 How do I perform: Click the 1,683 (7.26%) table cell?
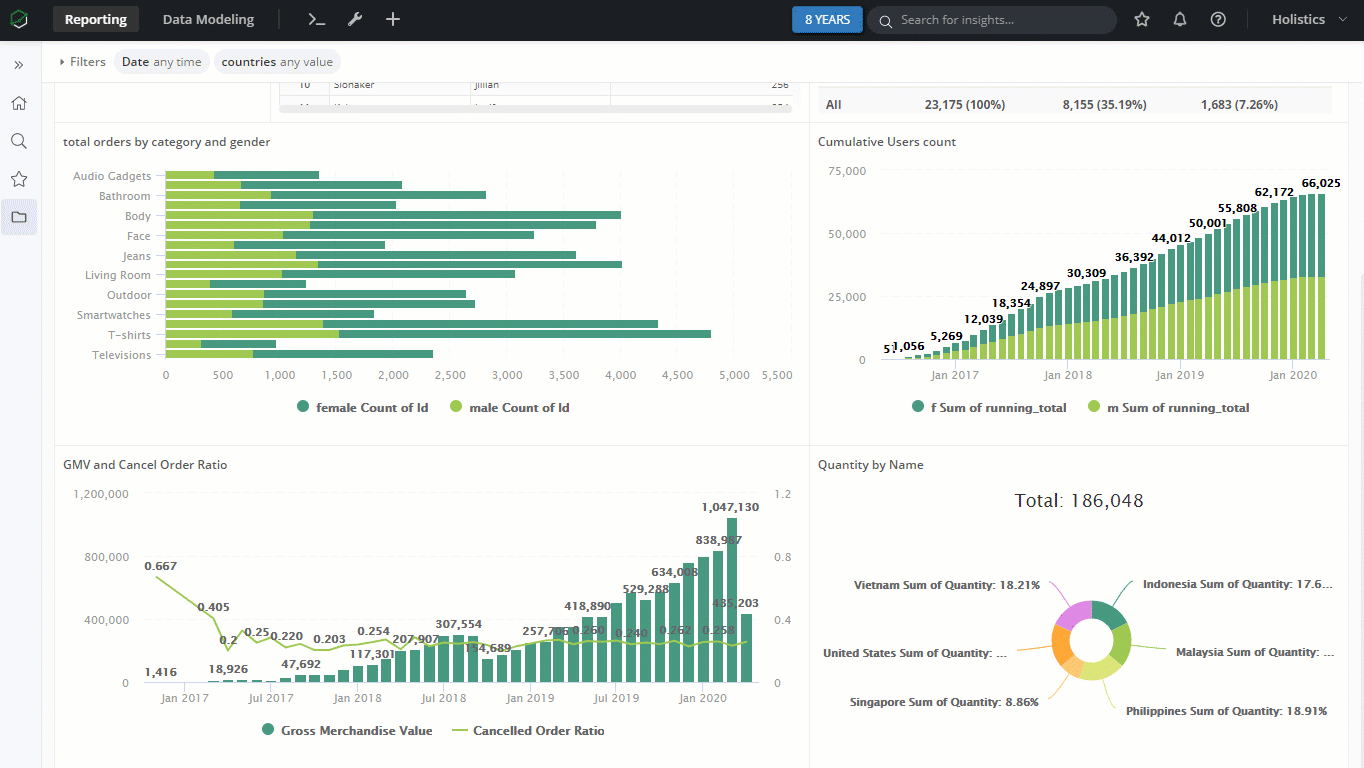(1239, 104)
